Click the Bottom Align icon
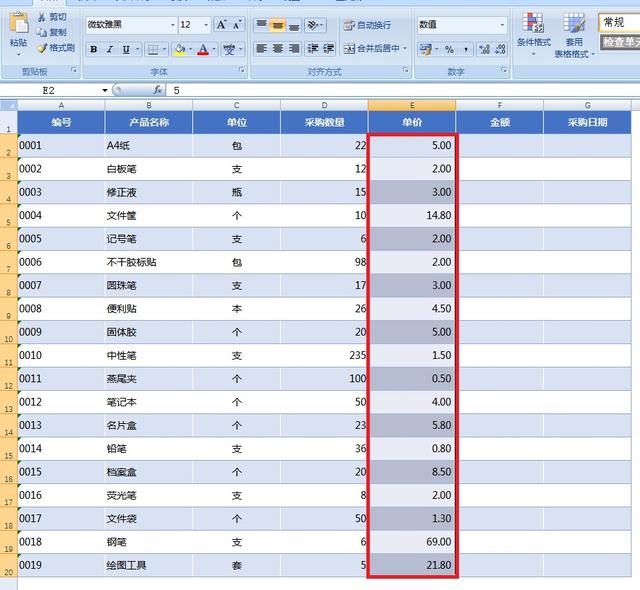The image size is (640, 590). (x=293, y=24)
